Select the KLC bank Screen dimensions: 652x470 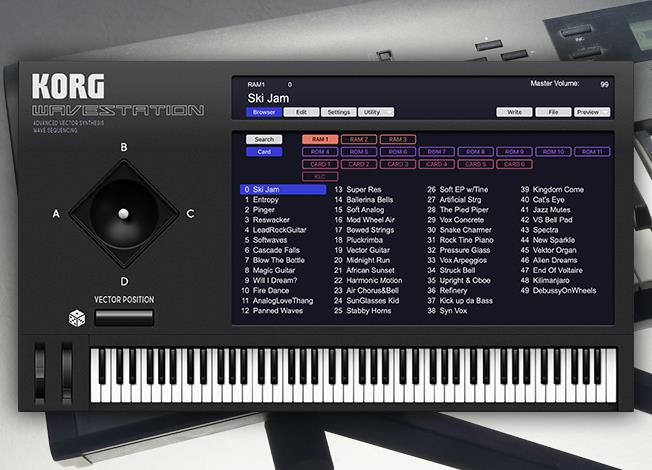pos(320,177)
